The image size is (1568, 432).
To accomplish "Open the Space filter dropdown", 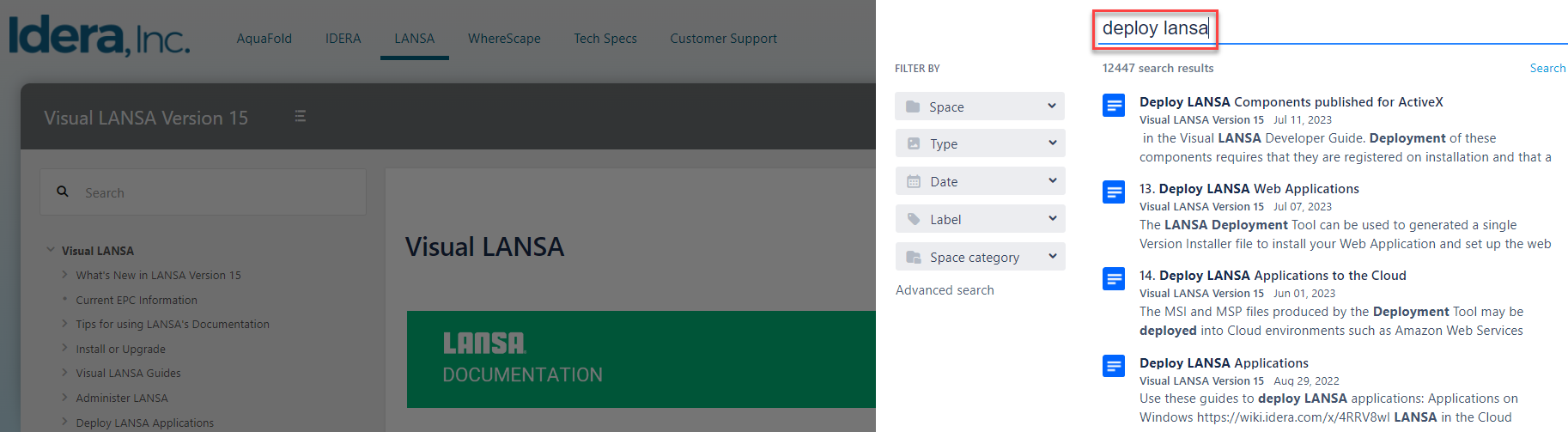I will [980, 106].
